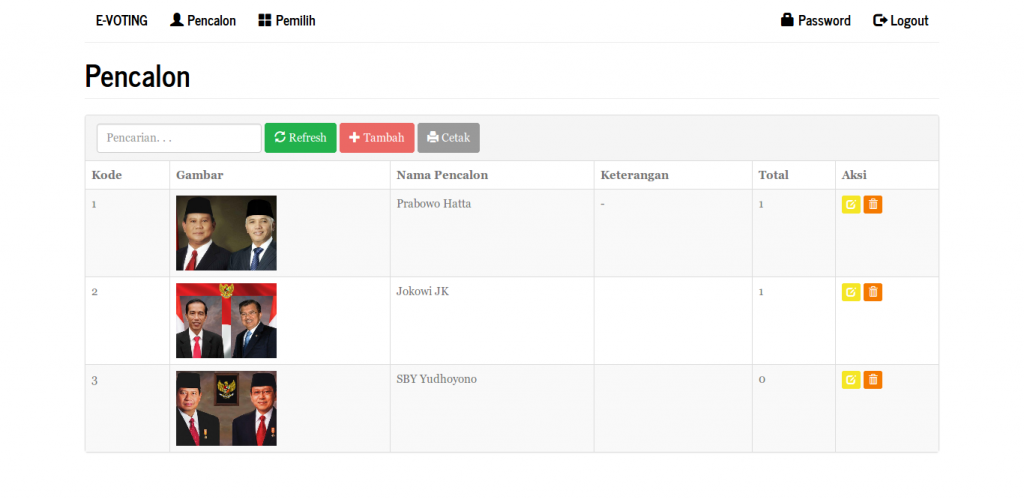Image resolution: width=1024 pixels, height=499 pixels.
Task: Open Prabowo Hatta candidate photo
Action: coord(226,233)
